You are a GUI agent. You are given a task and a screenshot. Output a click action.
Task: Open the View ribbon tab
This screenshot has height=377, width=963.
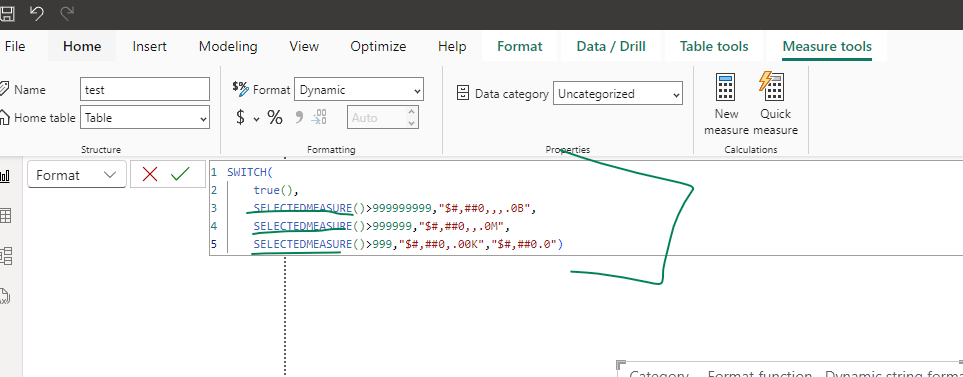pos(304,47)
